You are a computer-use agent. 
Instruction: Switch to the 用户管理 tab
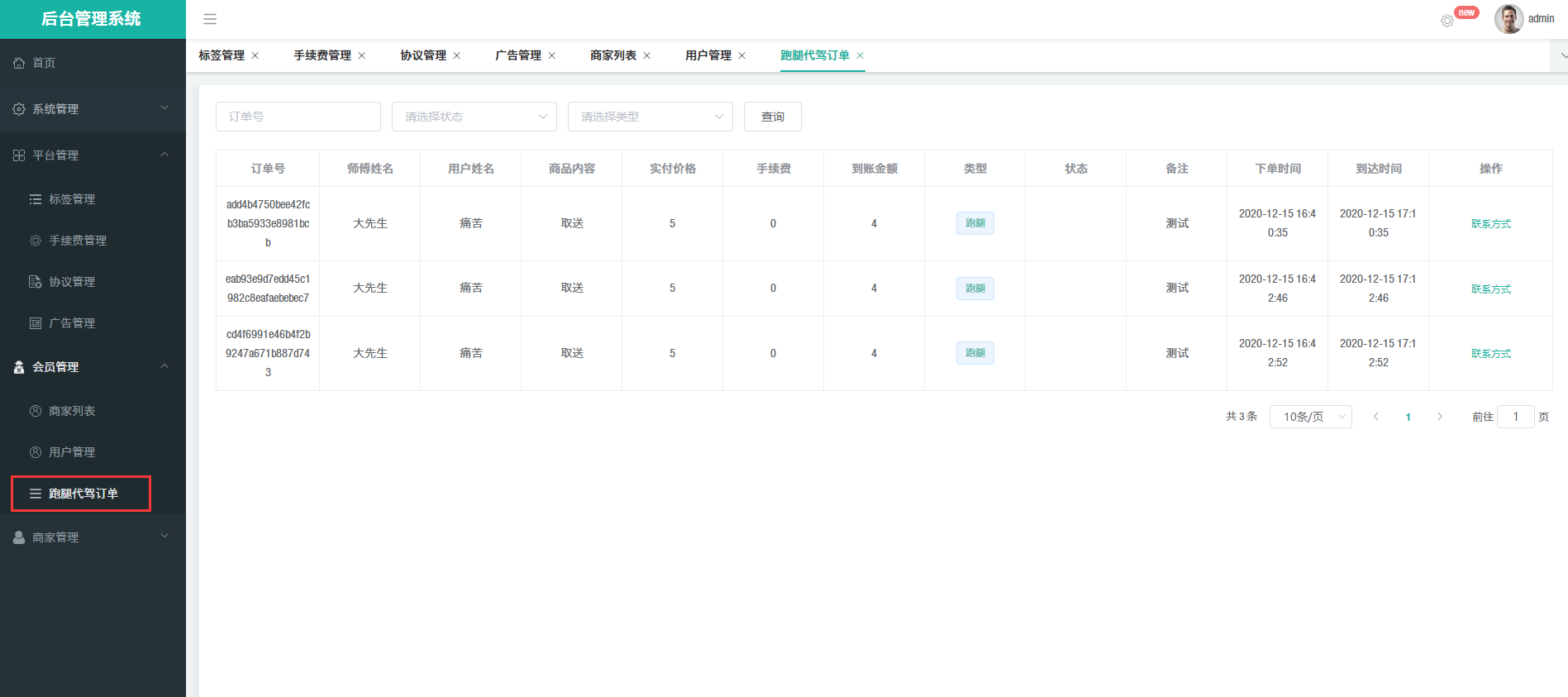(708, 55)
